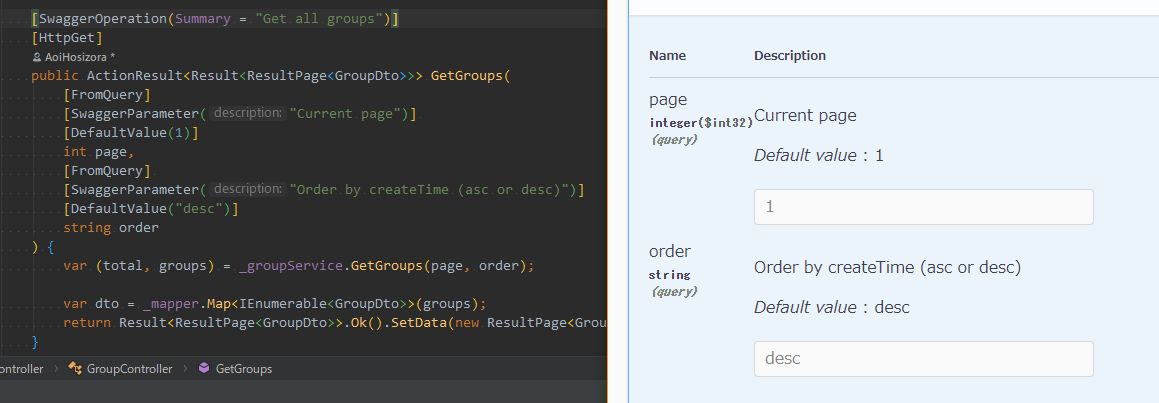The image size is (1159, 403).
Task: Click the [DefaultValue("desc")] attribute
Action: pyautogui.click(x=151, y=209)
